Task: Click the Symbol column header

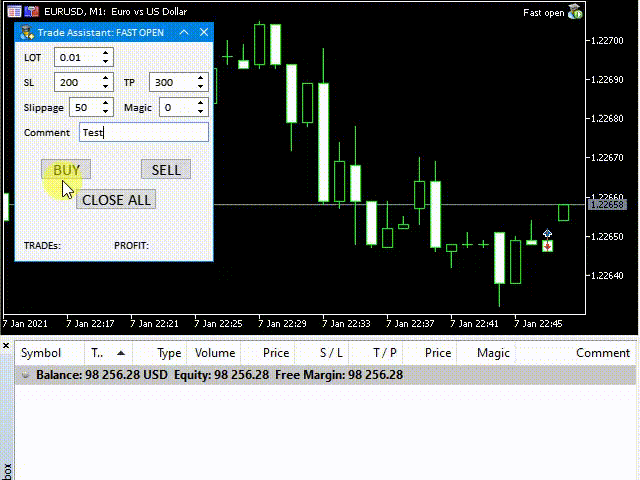Action: point(42,353)
